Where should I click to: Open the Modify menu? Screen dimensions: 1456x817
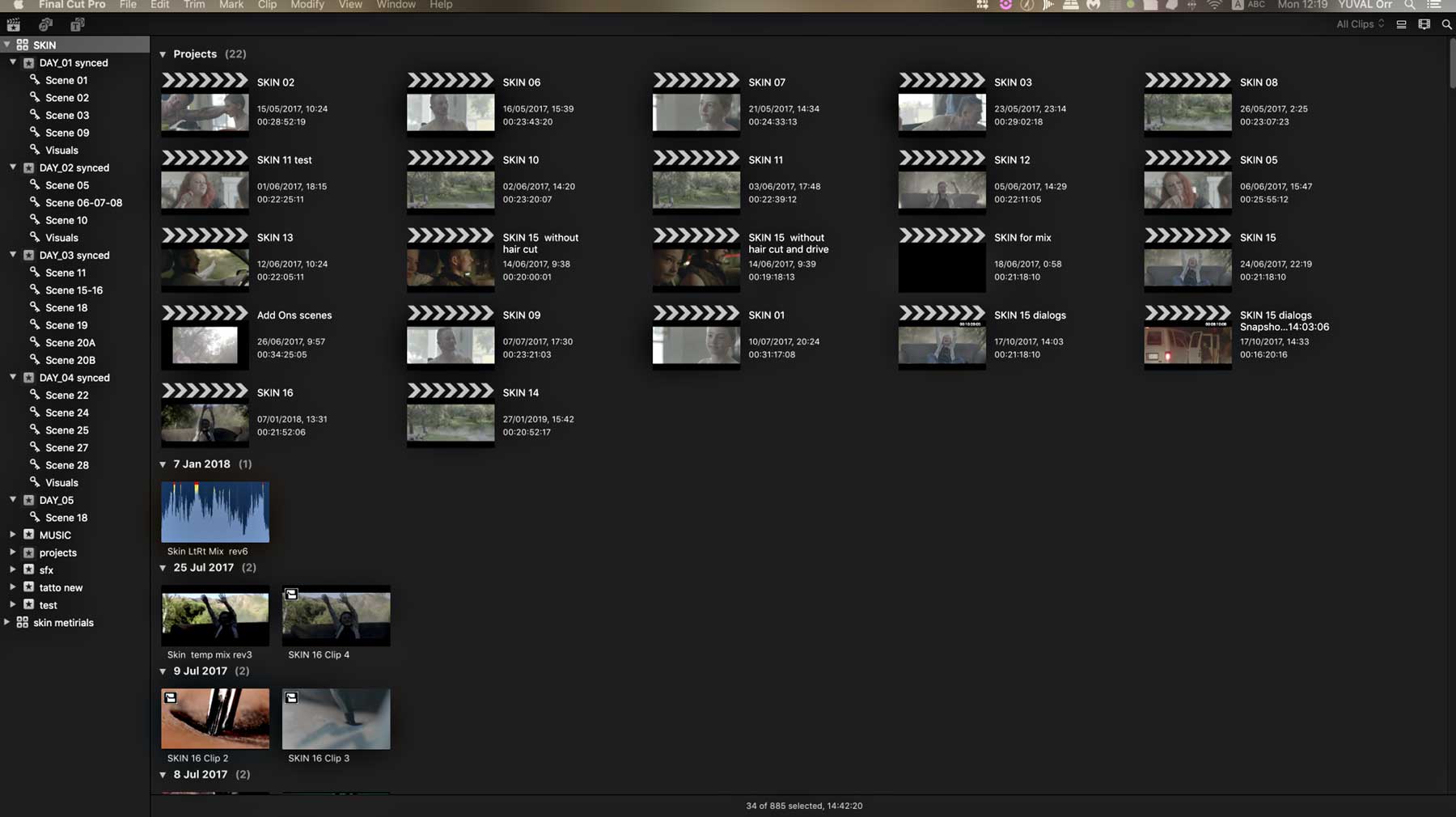point(307,5)
